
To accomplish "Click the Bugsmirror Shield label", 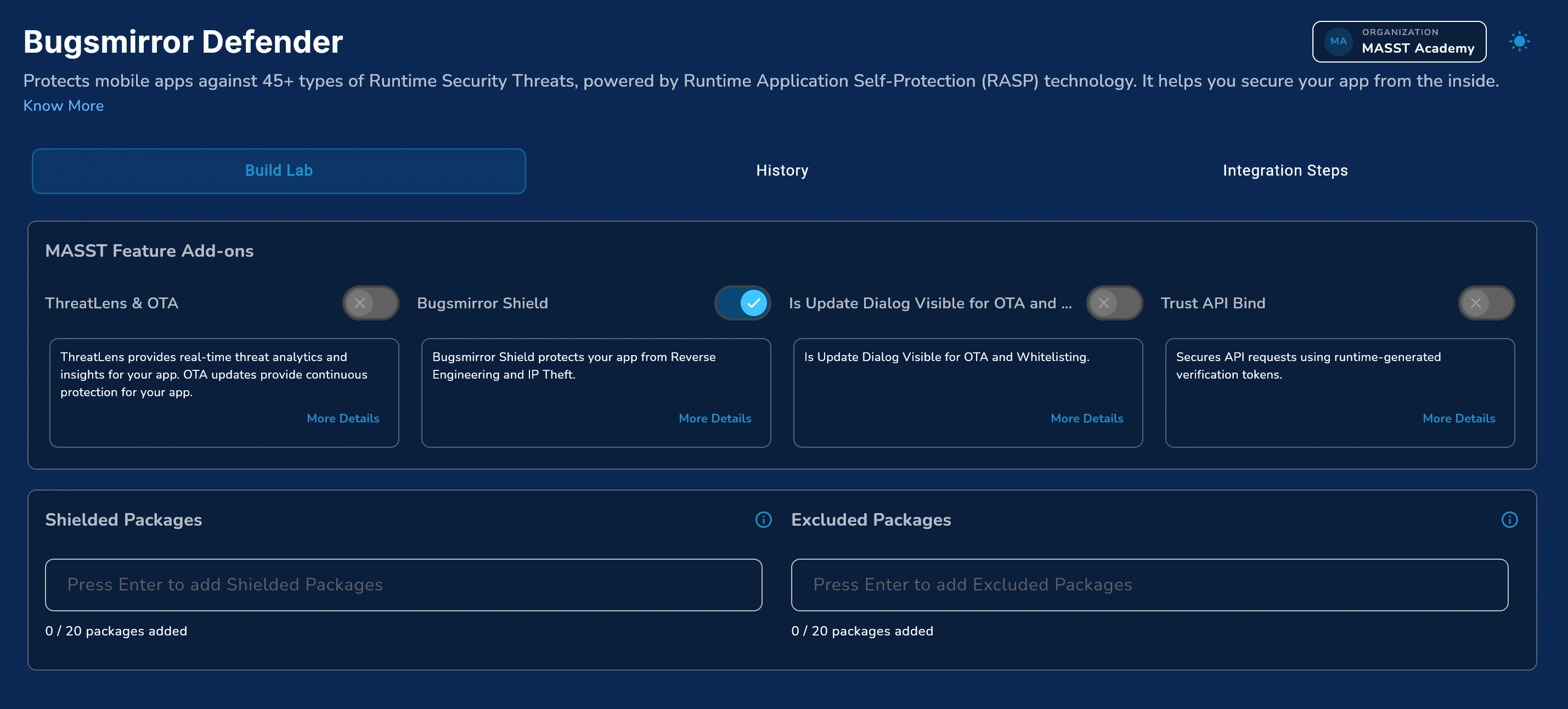I will tap(482, 303).
